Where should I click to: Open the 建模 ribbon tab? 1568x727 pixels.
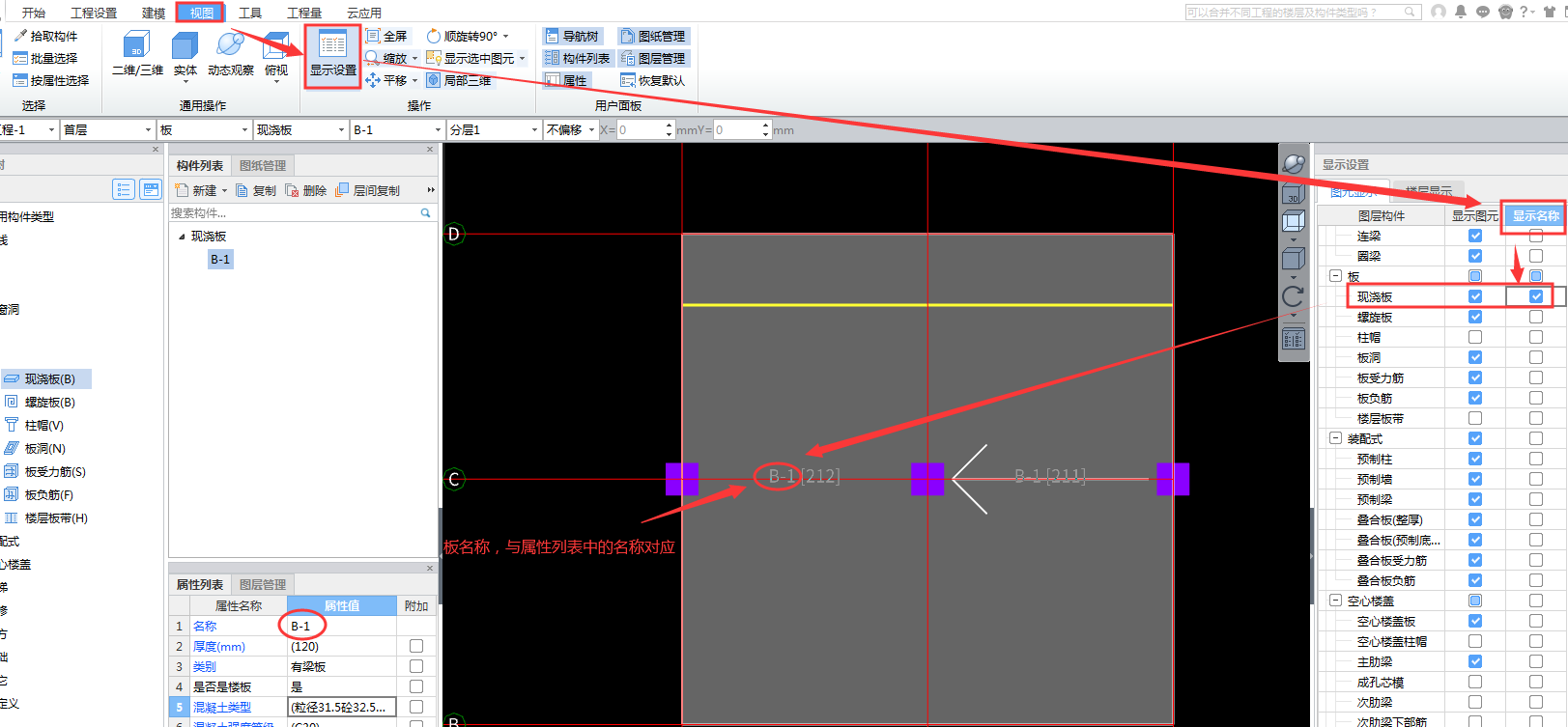pos(154,13)
